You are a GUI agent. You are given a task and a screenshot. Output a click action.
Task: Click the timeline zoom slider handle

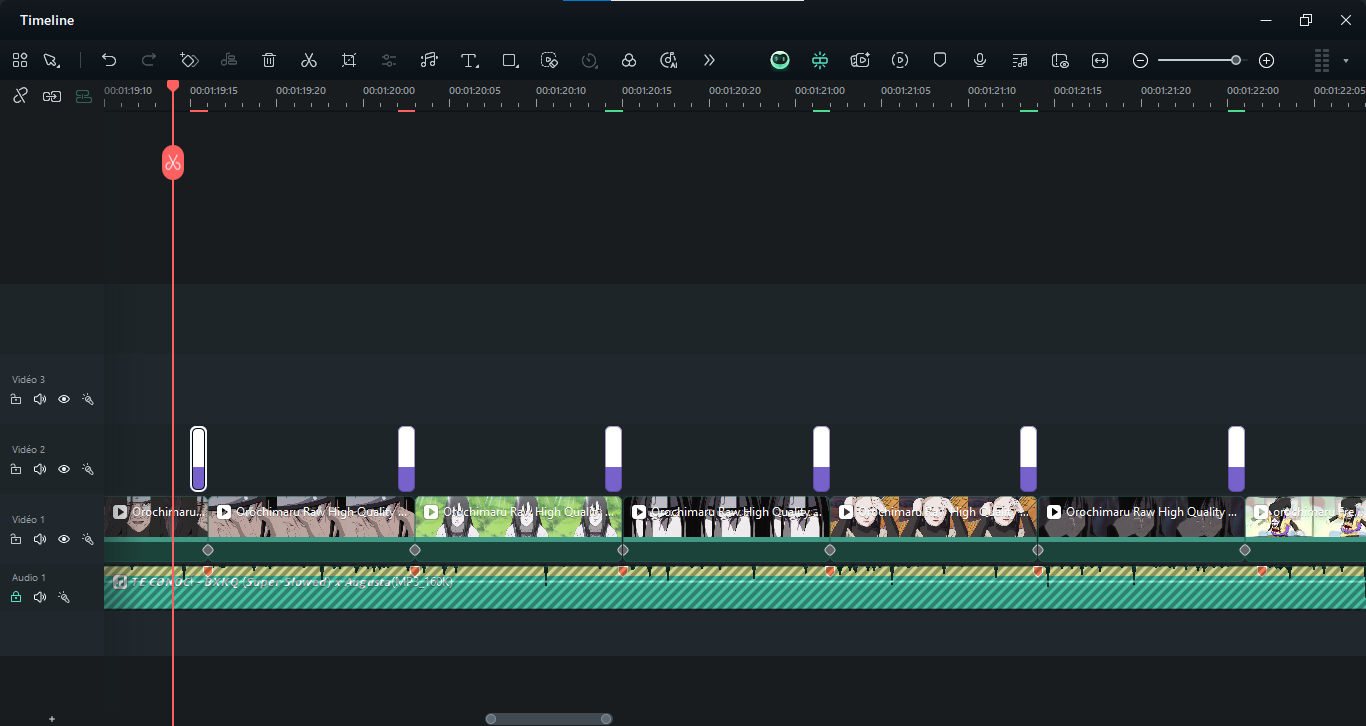[1236, 60]
